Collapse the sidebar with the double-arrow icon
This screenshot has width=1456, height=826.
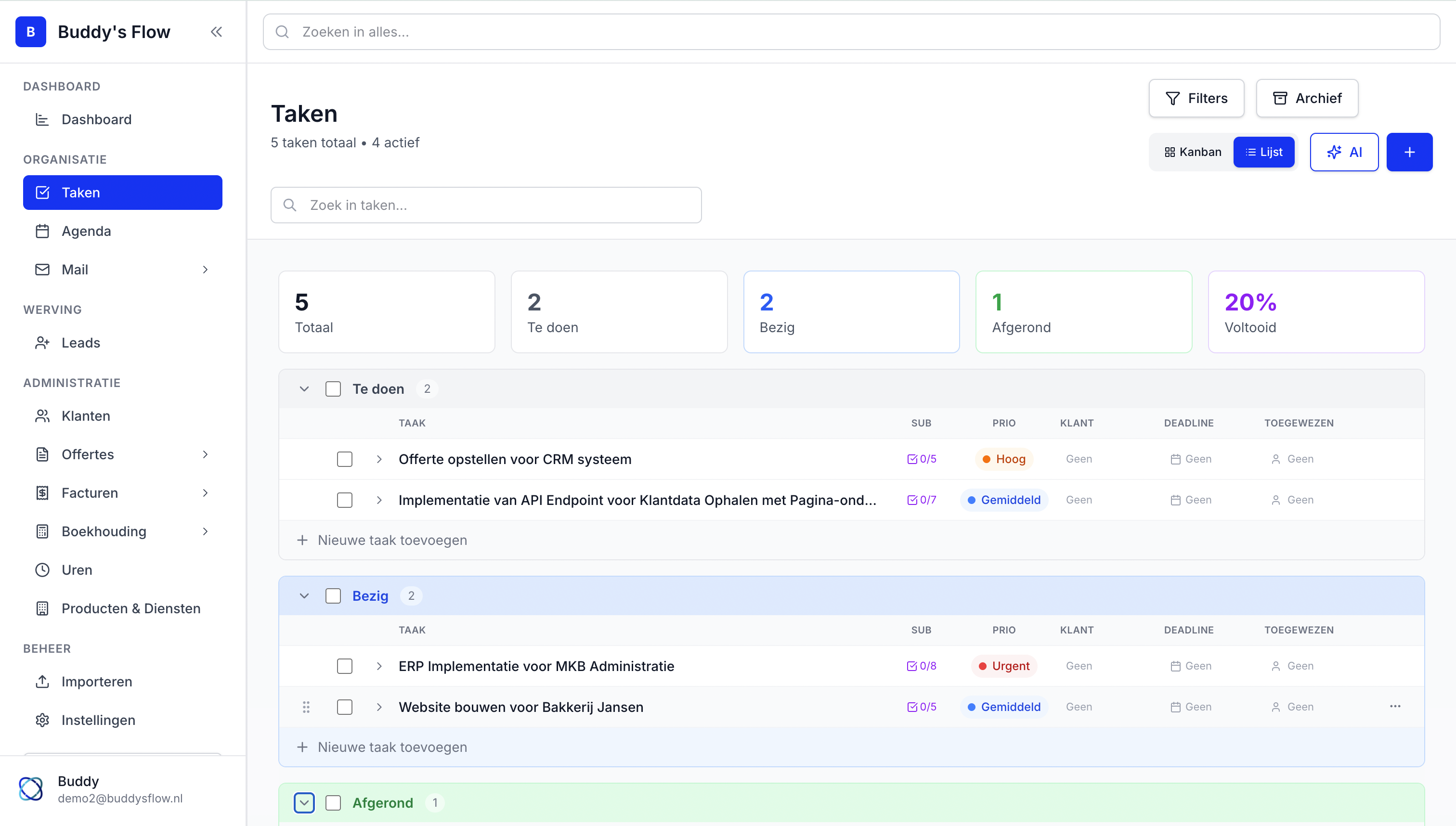click(216, 32)
